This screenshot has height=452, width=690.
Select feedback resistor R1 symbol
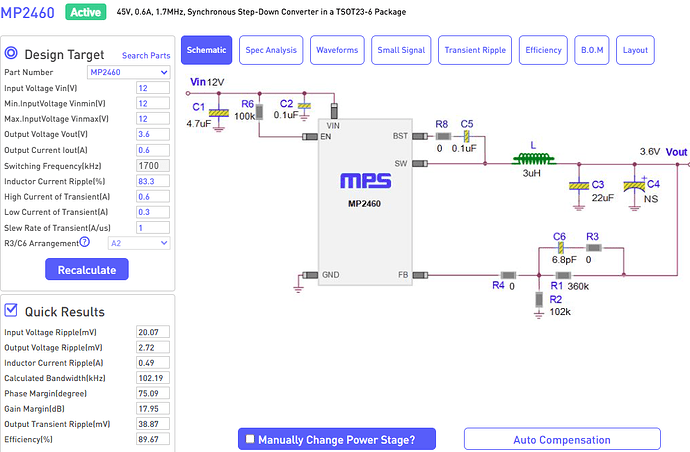(563, 273)
